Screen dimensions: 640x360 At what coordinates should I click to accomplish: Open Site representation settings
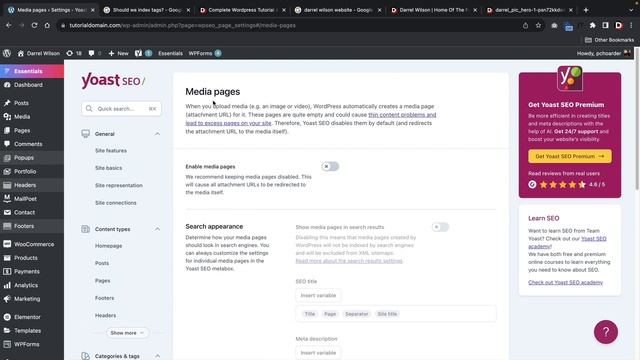tap(119, 185)
